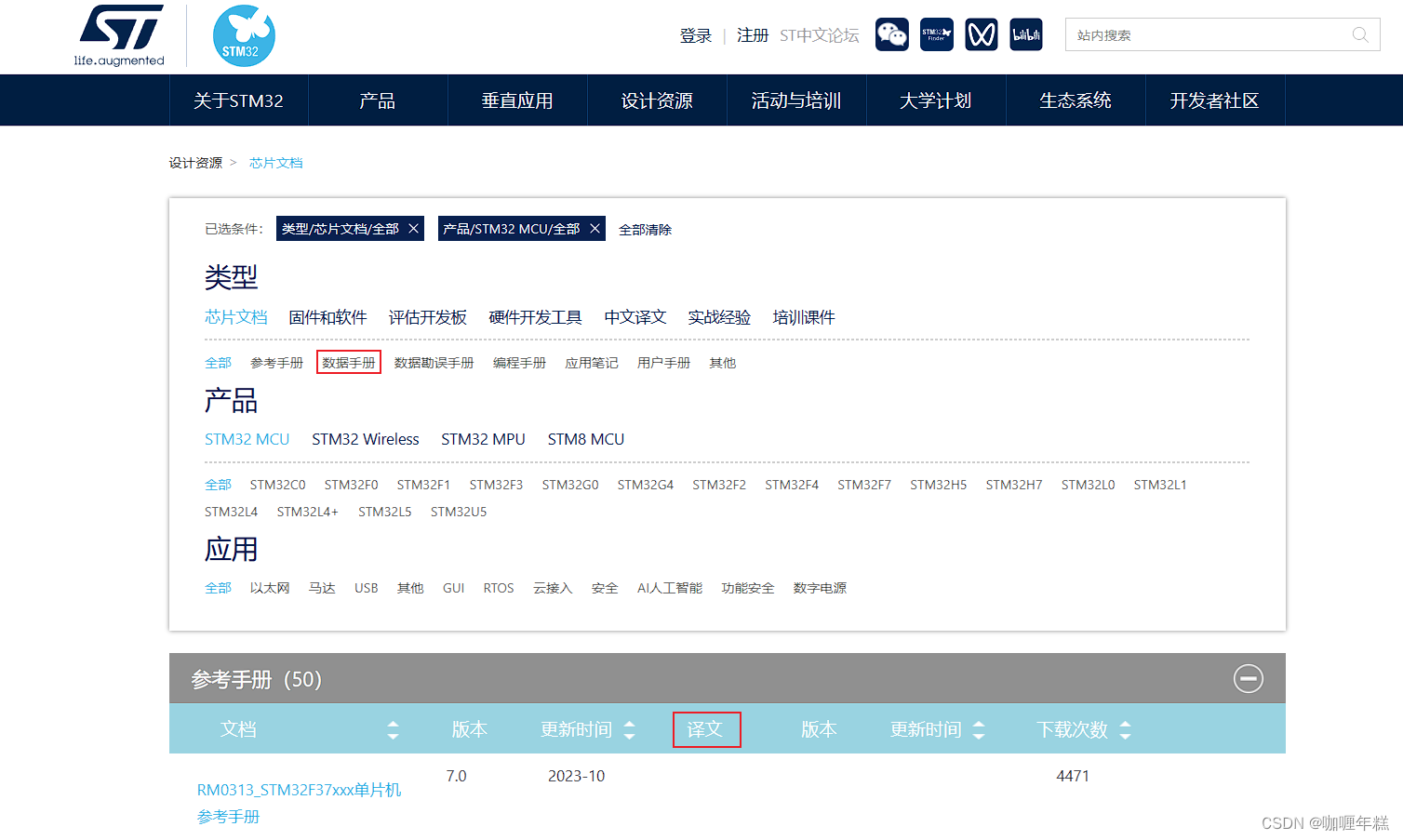Remove the 类型/芯片文档/全部 filter tag
This screenshot has width=1403, height=840.
(x=414, y=229)
